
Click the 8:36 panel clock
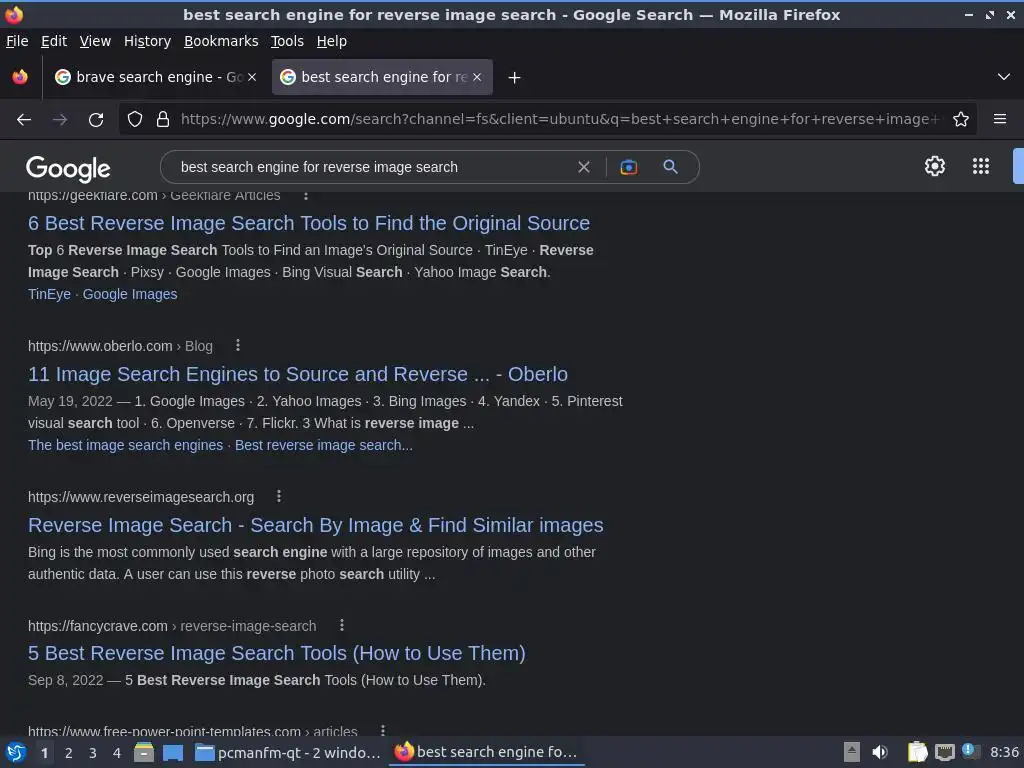[x=1004, y=752]
